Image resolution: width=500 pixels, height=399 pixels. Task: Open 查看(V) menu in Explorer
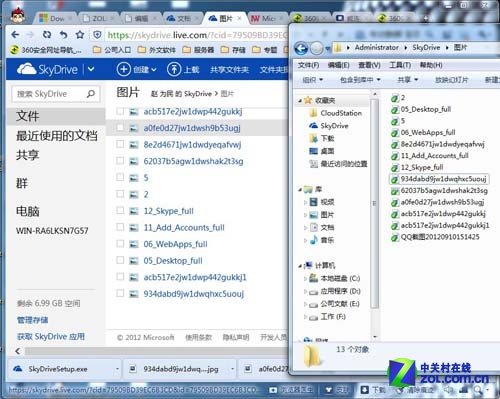(x=369, y=65)
